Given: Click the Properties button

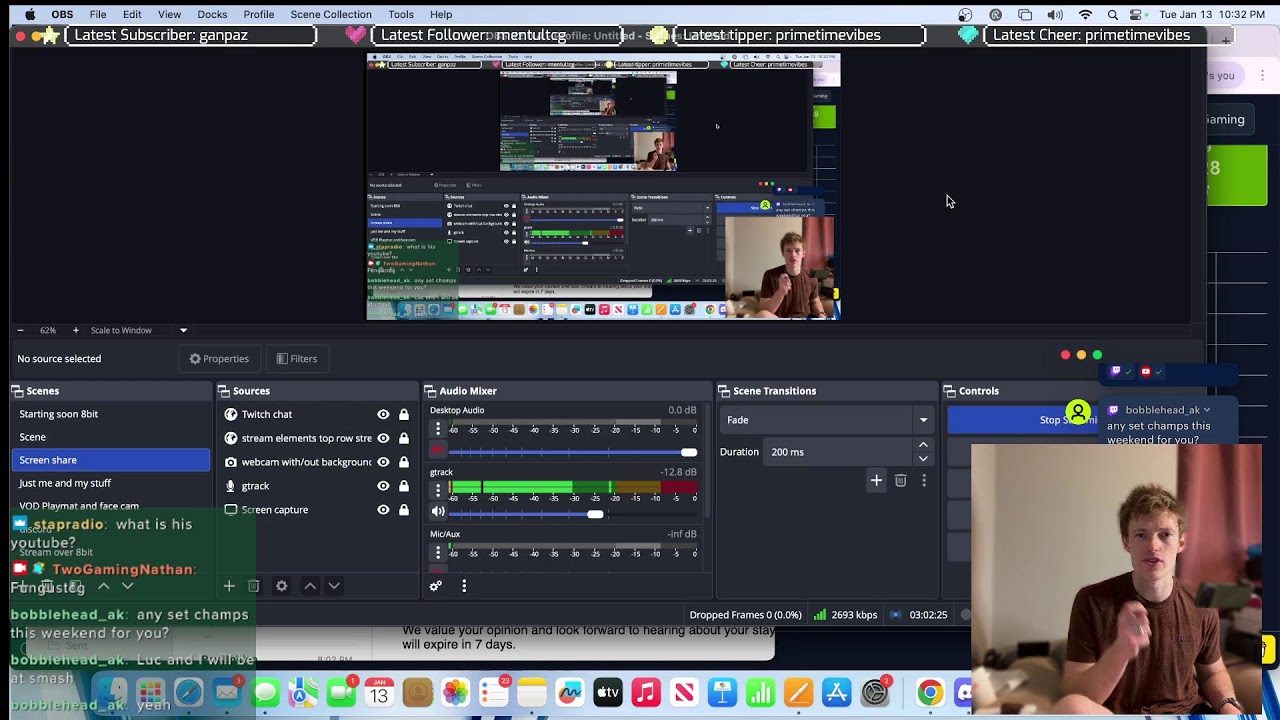Looking at the screenshot, I should point(219,359).
